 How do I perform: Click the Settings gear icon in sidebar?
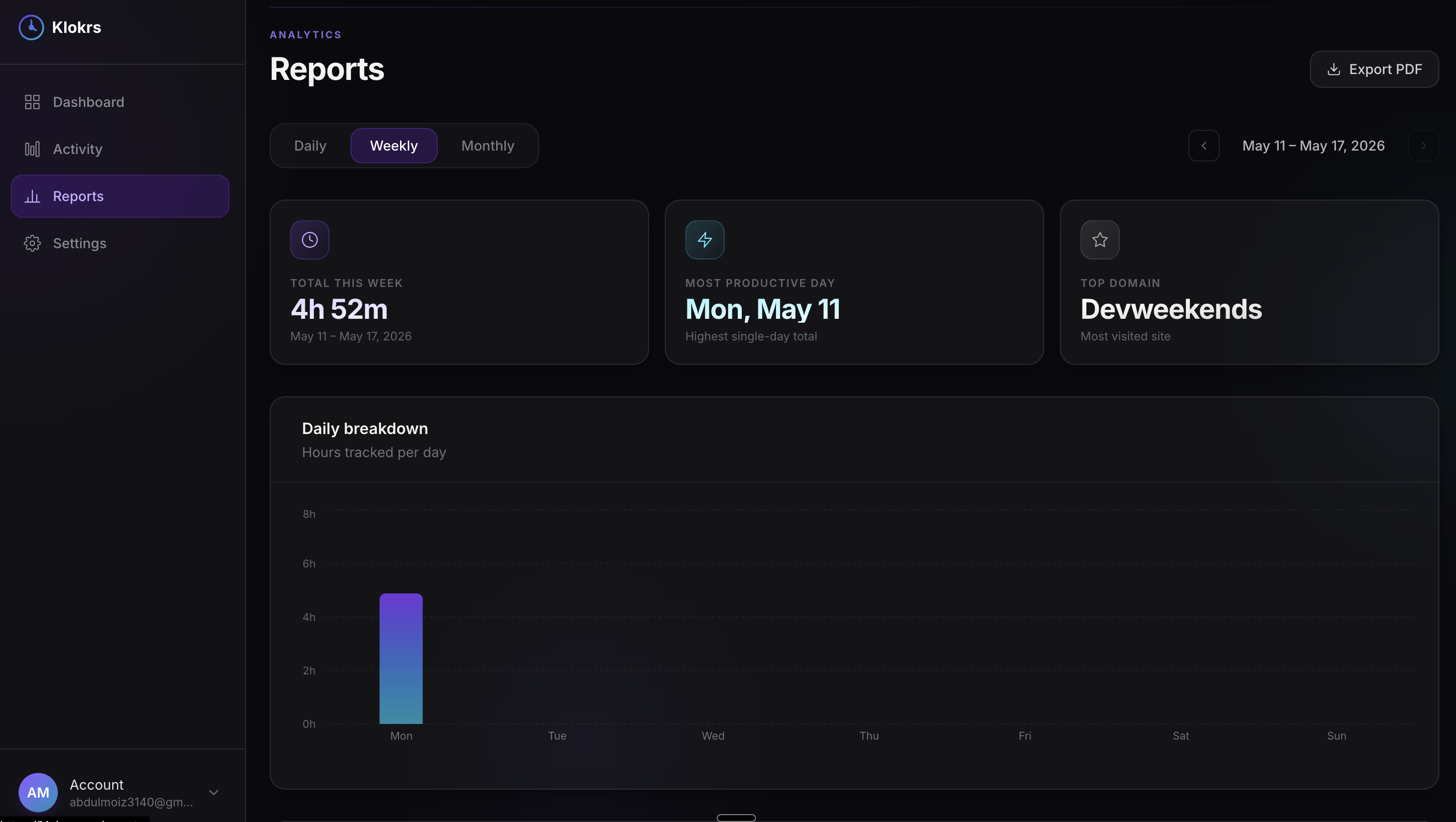[x=32, y=243]
